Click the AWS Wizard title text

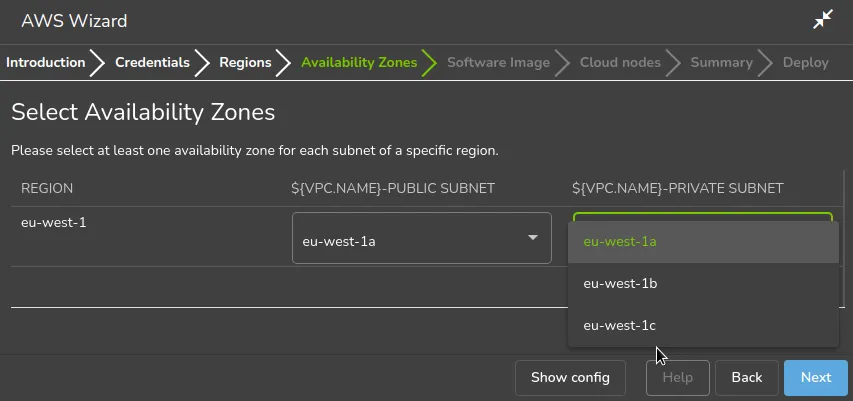point(74,21)
